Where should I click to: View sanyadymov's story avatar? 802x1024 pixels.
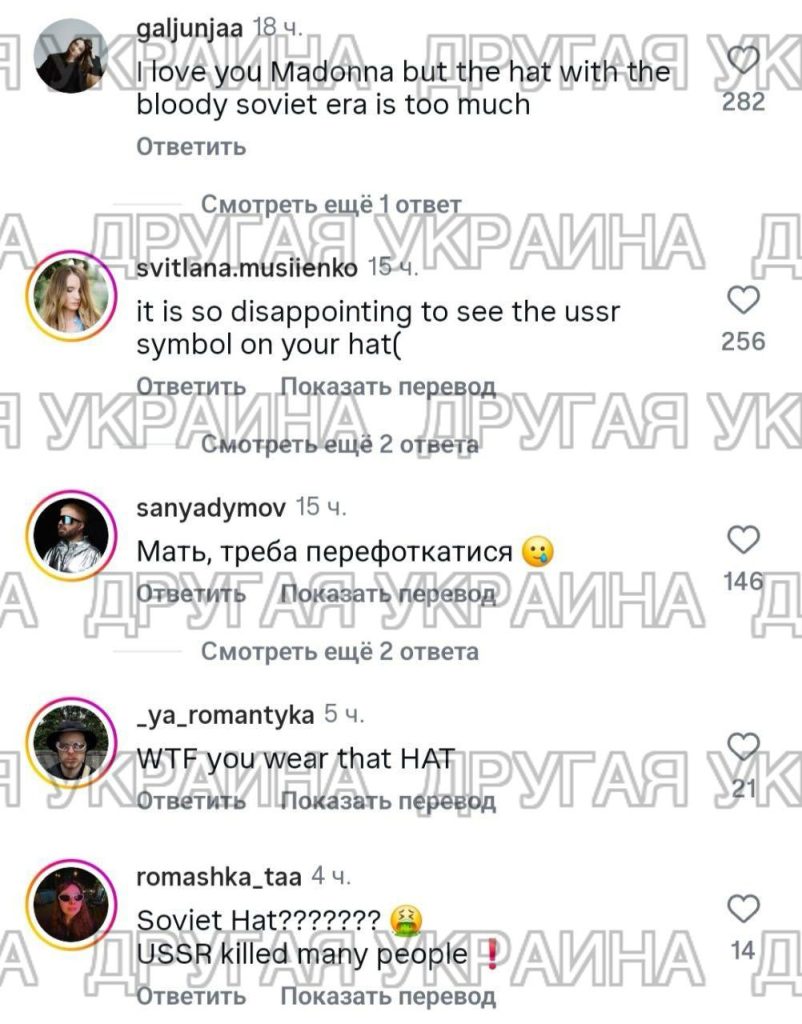(x=71, y=535)
